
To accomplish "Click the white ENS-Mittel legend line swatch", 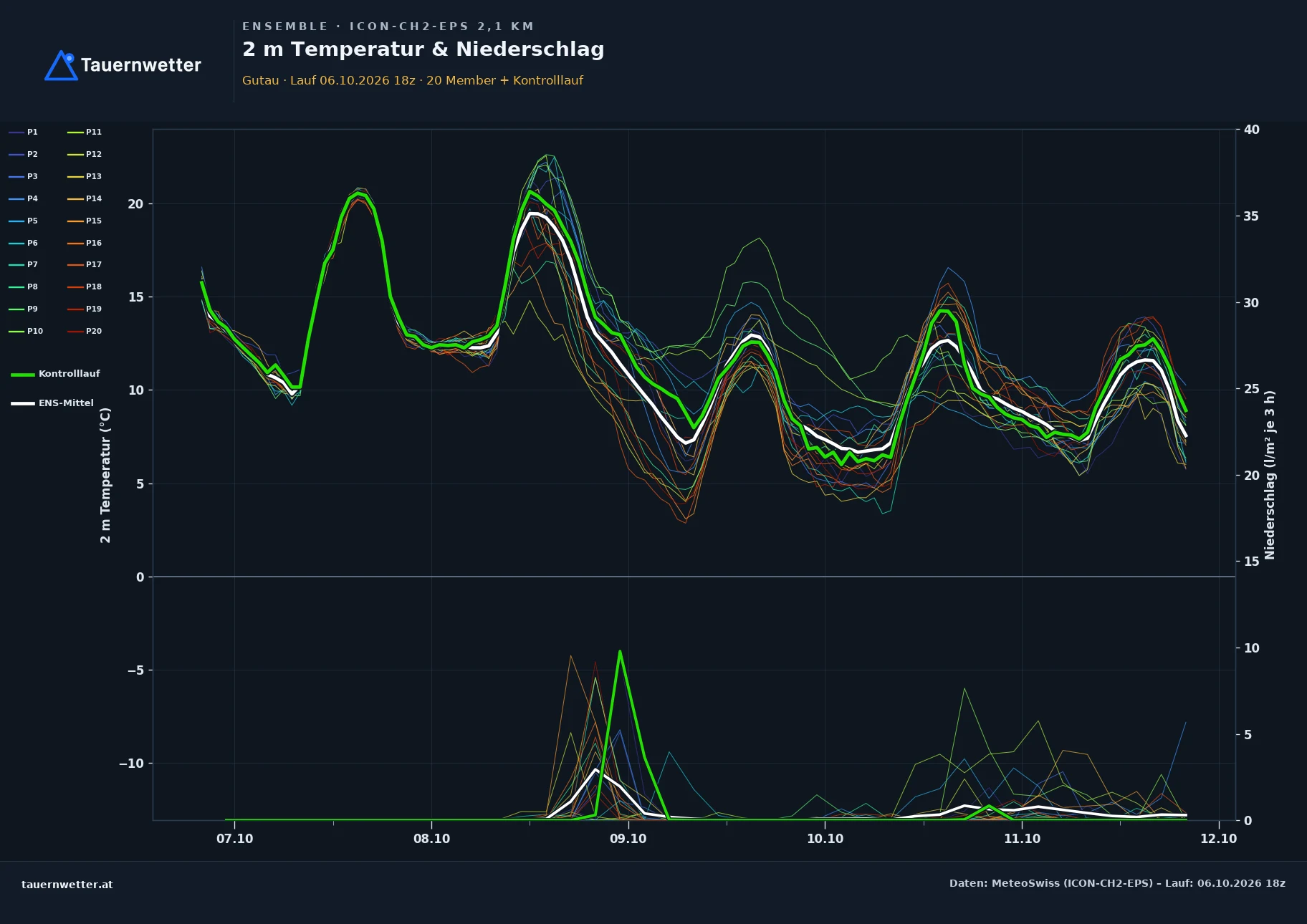I will click(23, 403).
